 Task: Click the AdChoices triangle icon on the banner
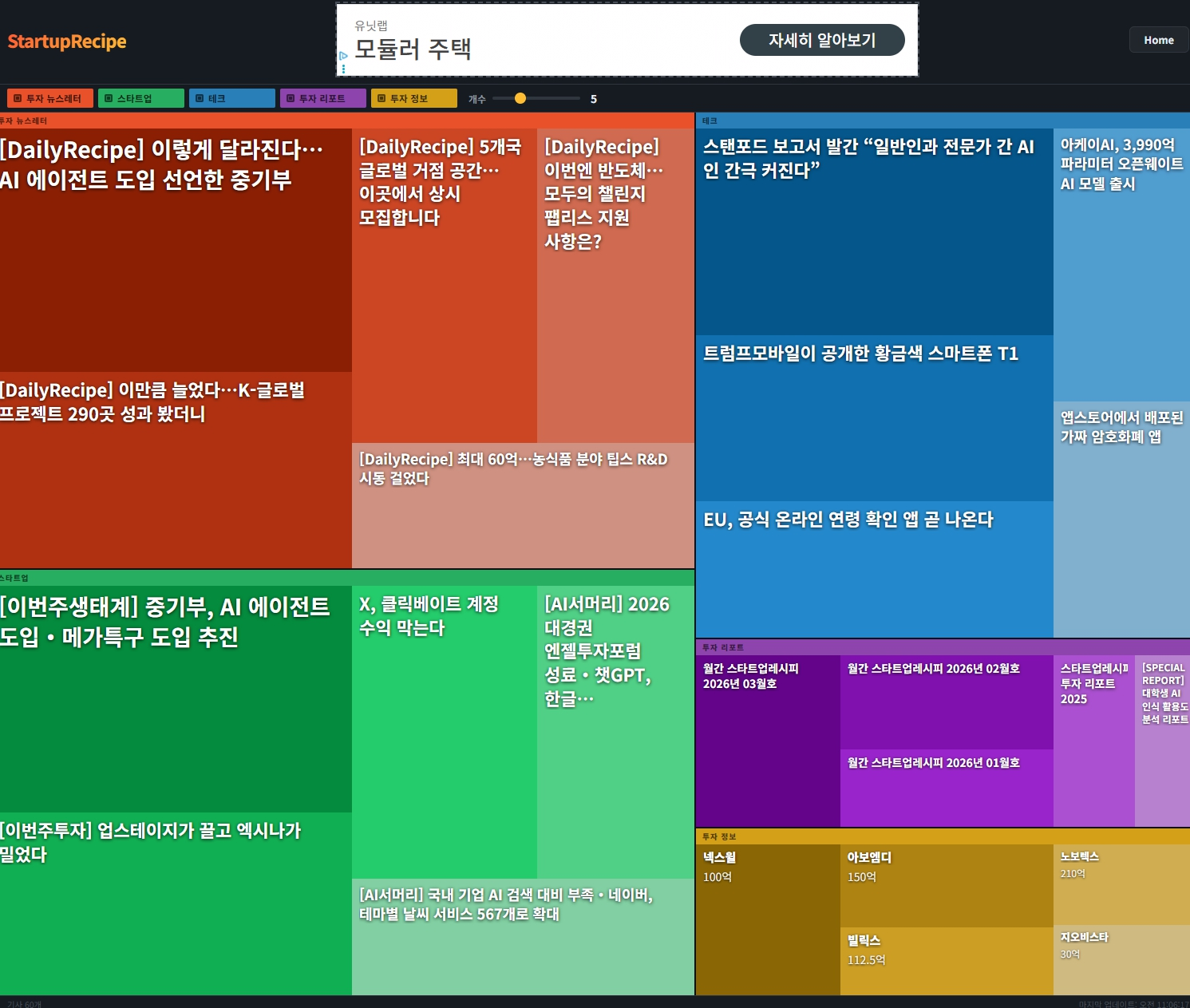pos(343,56)
